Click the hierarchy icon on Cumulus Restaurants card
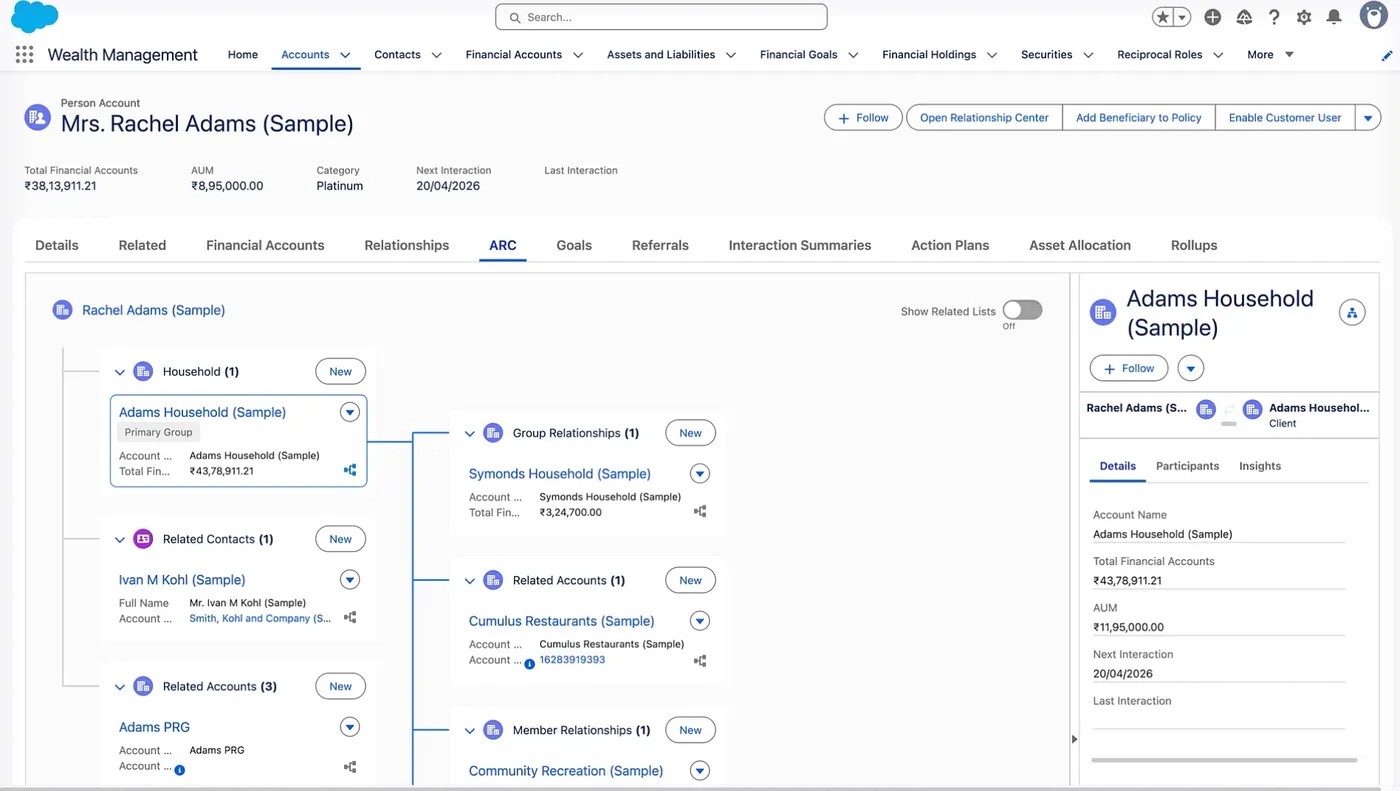 pos(700,660)
